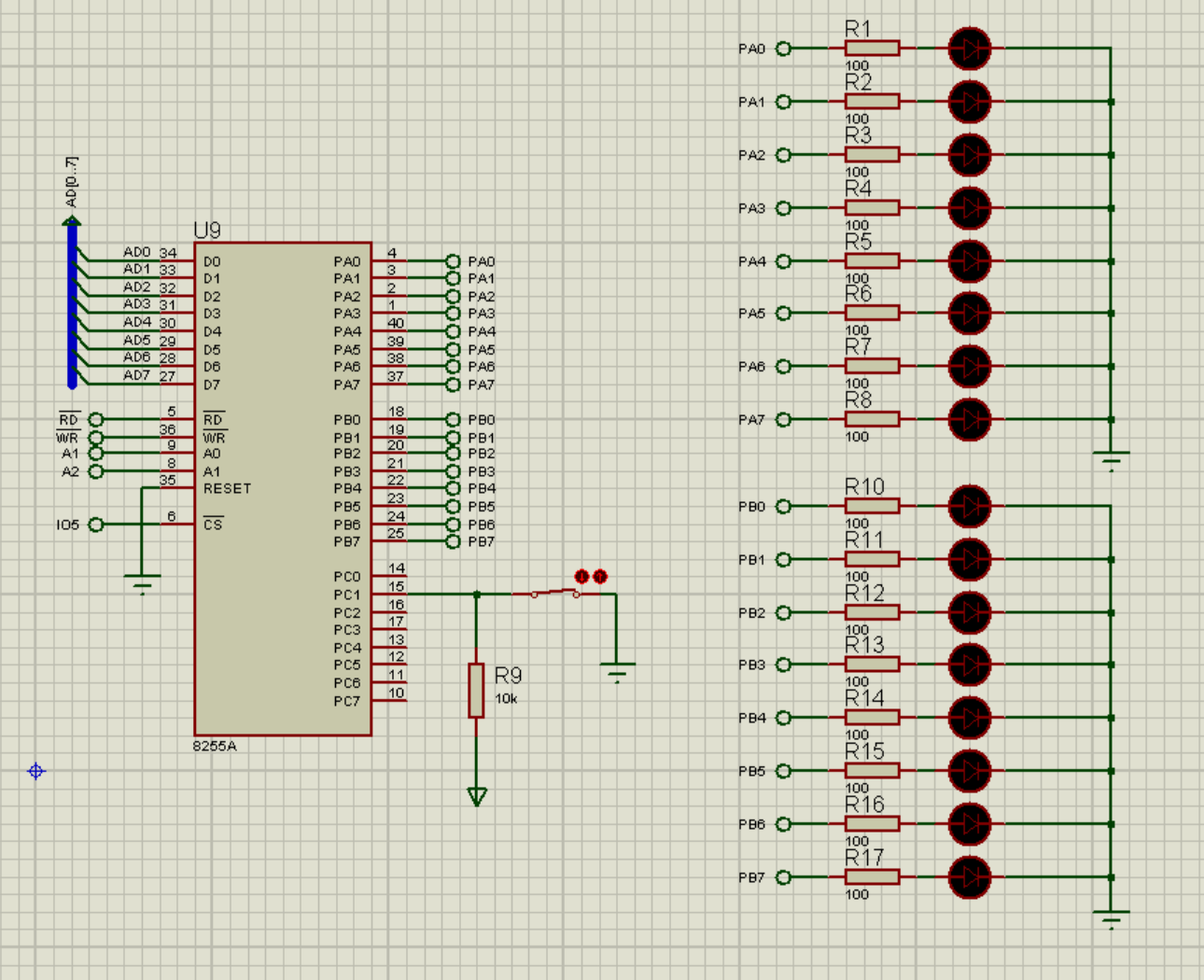Select the LED connected to R7
Screen dimensions: 1204x980
(x=970, y=367)
